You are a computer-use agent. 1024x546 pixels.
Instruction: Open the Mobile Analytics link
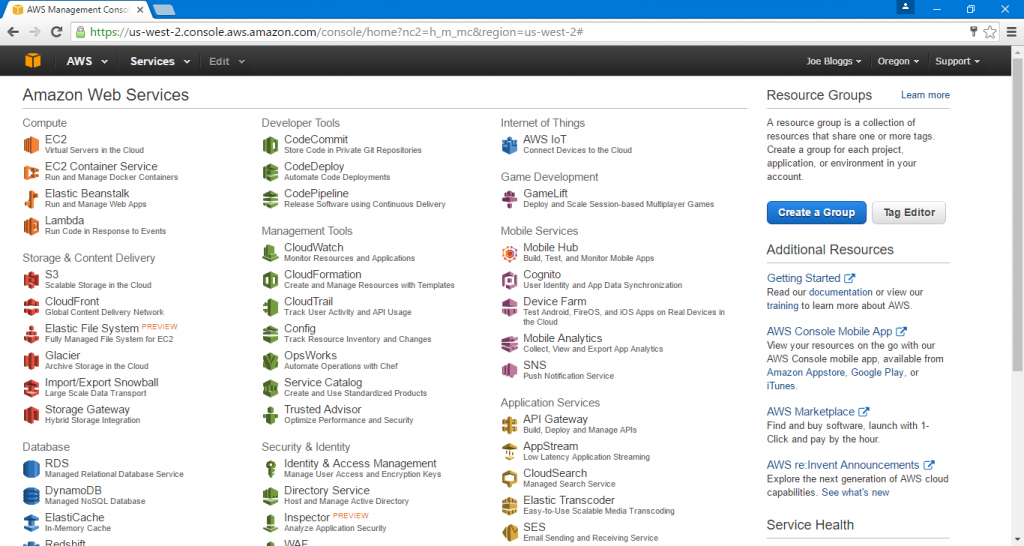click(x=562, y=338)
